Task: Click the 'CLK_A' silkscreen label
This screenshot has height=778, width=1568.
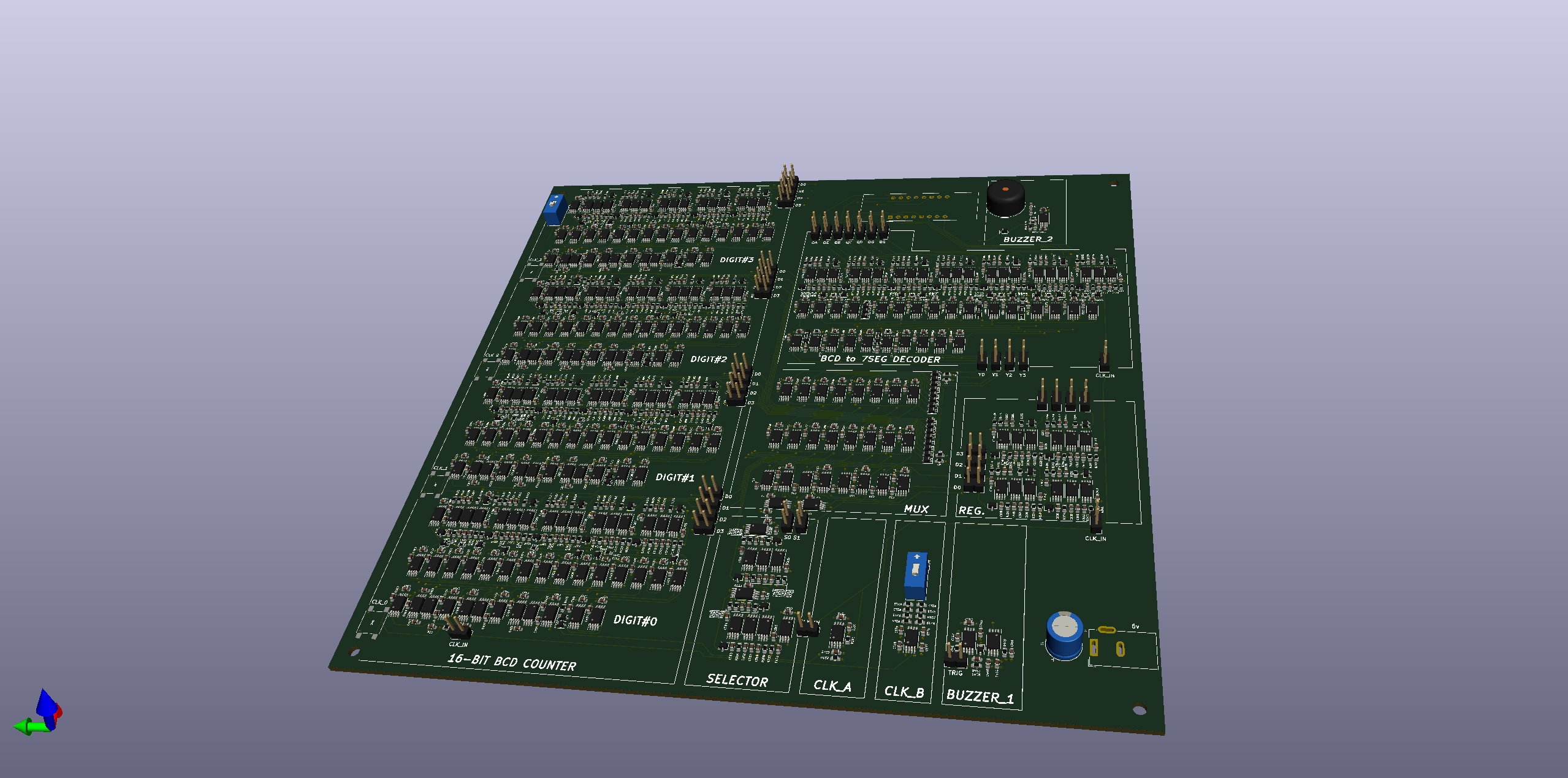Action: tap(832, 685)
